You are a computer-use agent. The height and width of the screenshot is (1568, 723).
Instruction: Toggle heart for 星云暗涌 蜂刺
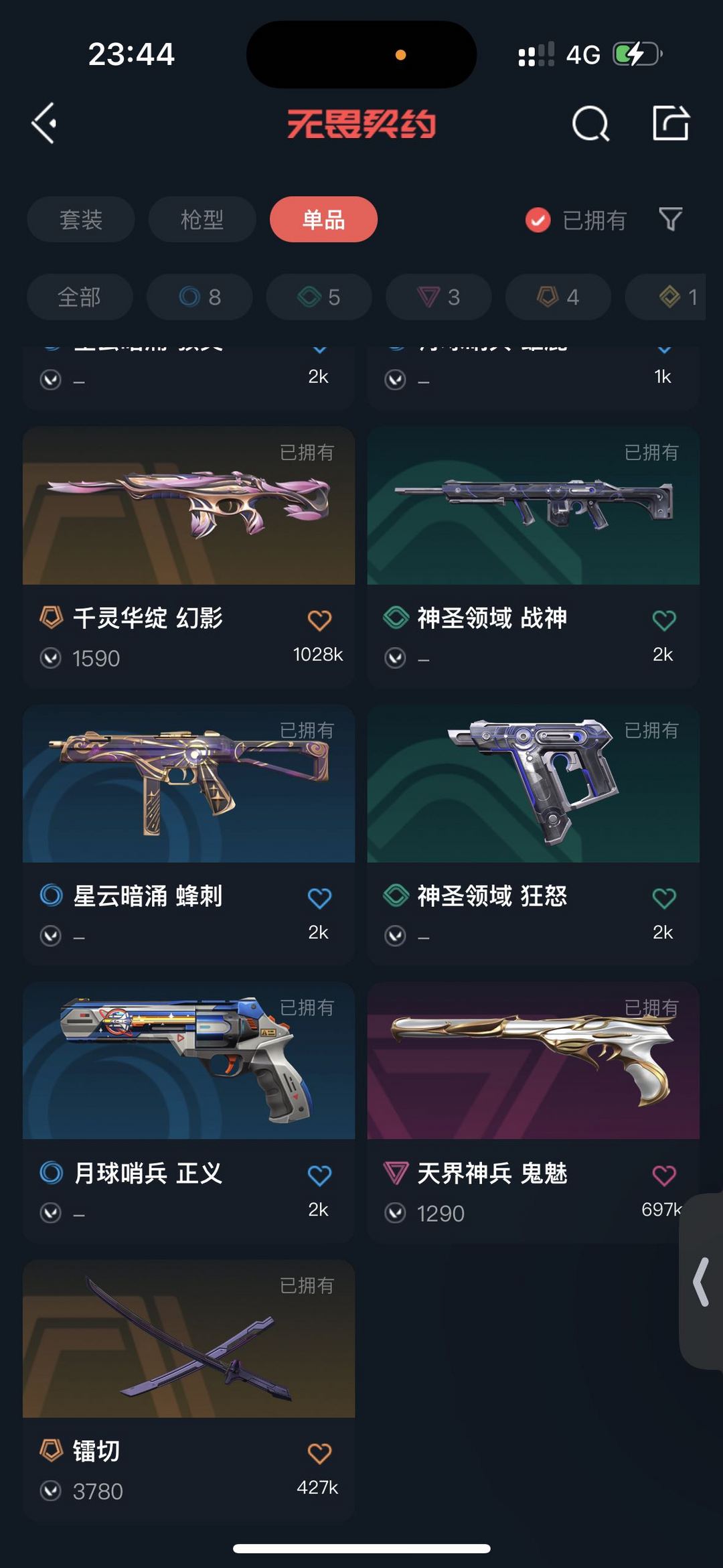[319, 898]
